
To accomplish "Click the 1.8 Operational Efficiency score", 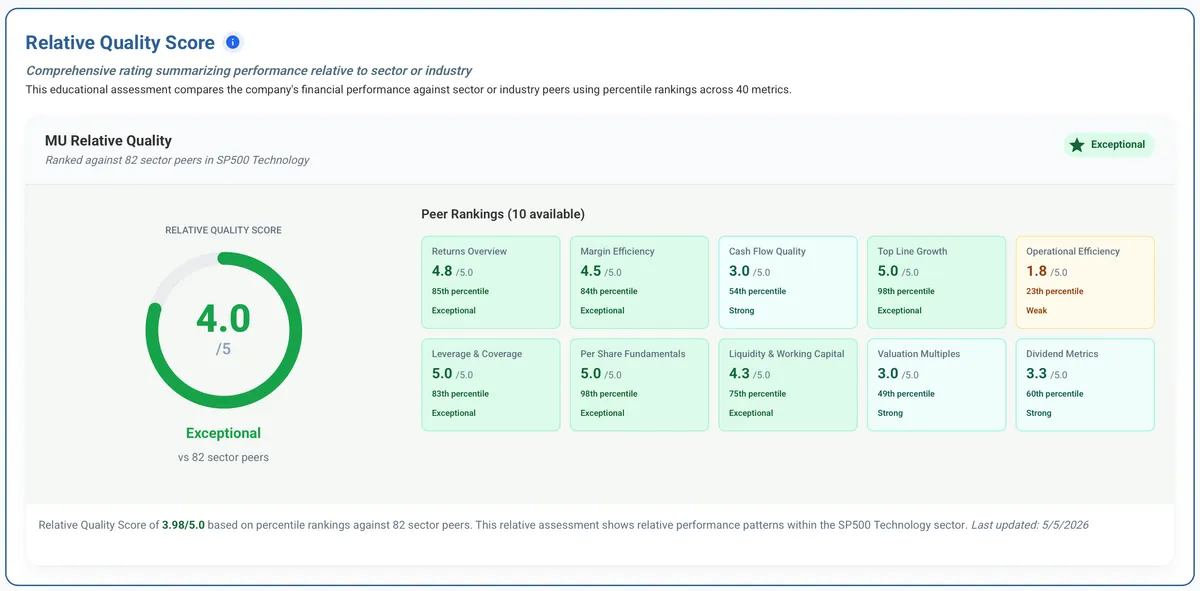I will 1036,271.
